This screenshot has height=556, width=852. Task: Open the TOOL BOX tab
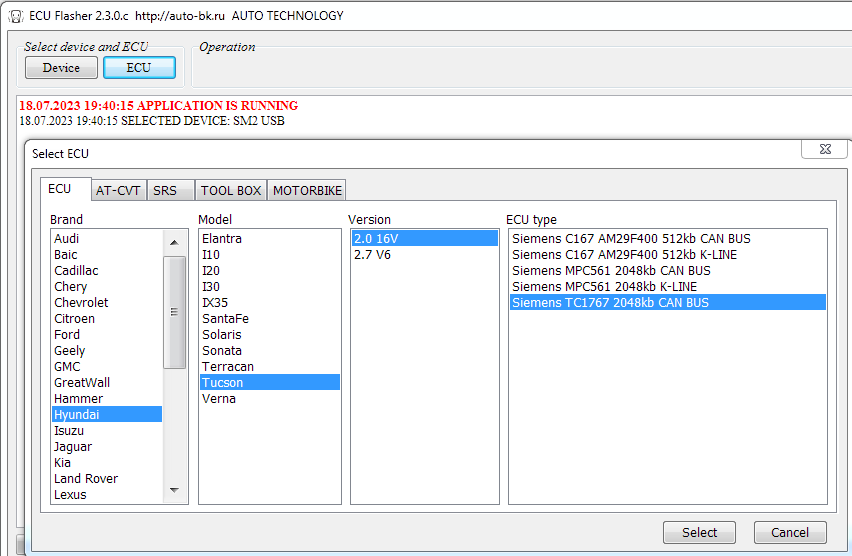tap(231, 191)
